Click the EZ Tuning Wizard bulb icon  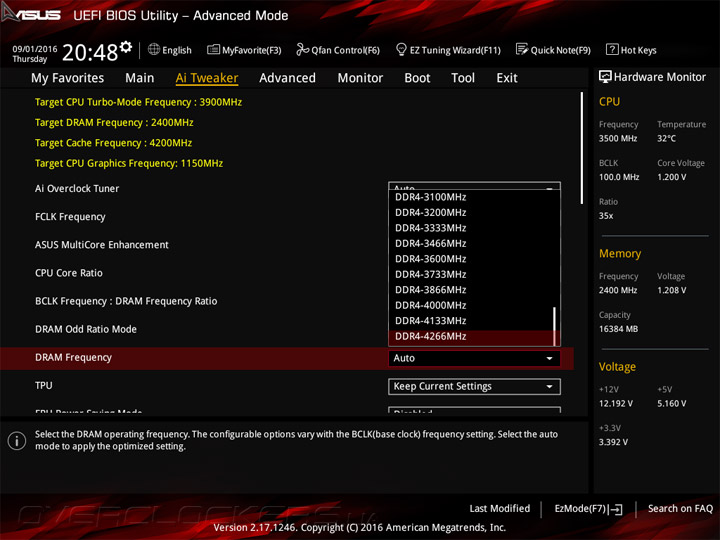tap(401, 49)
